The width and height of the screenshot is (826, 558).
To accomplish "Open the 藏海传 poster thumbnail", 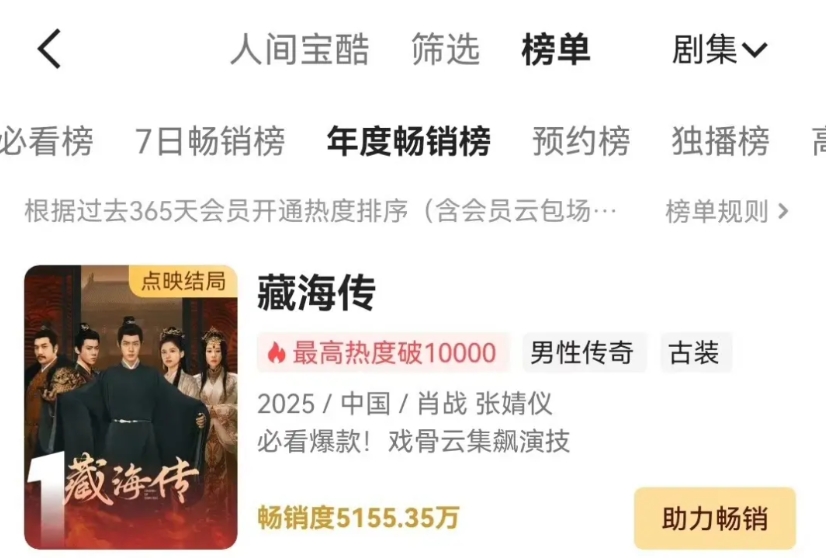I will click(x=131, y=407).
